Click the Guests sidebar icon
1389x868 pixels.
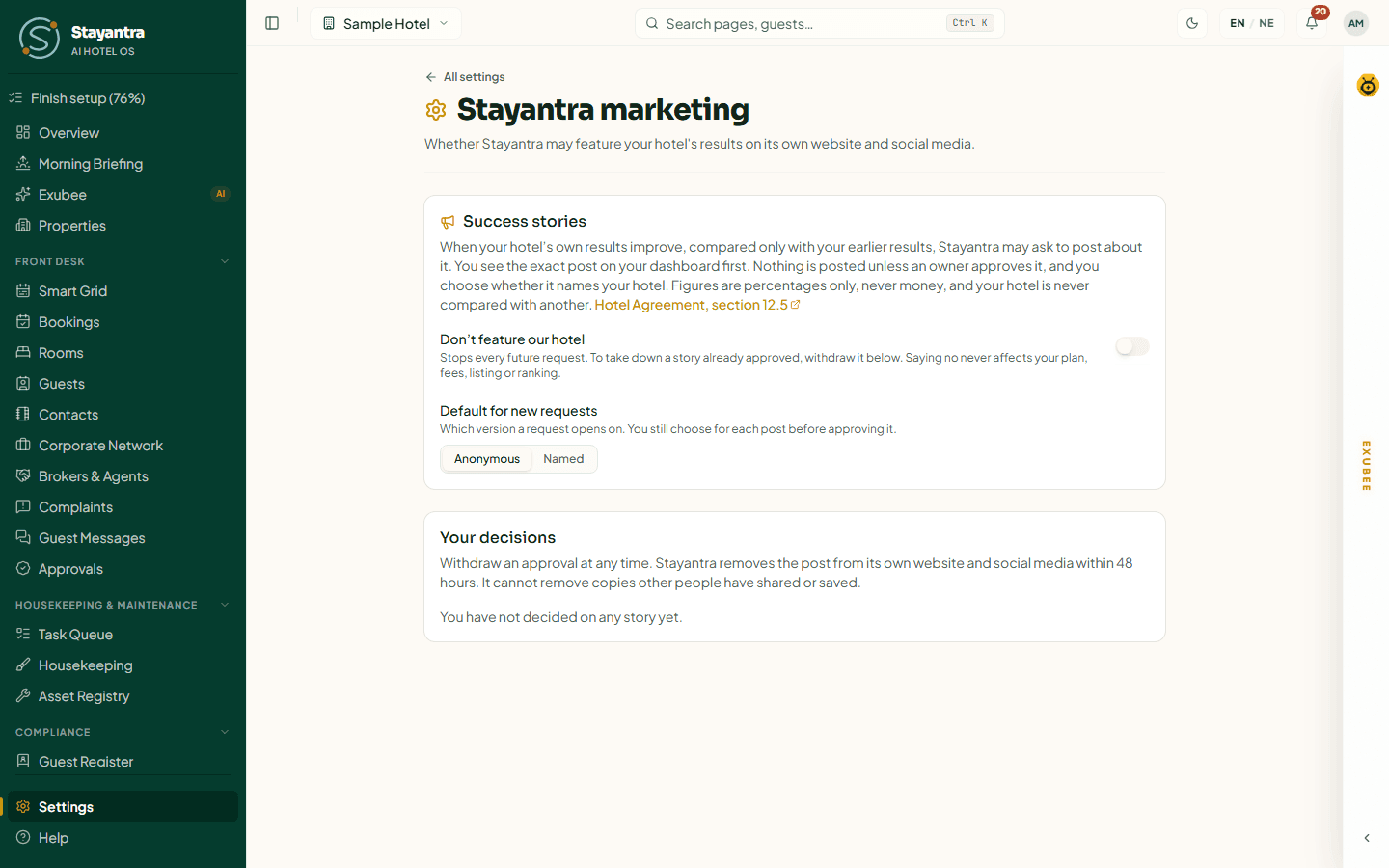[x=23, y=383]
